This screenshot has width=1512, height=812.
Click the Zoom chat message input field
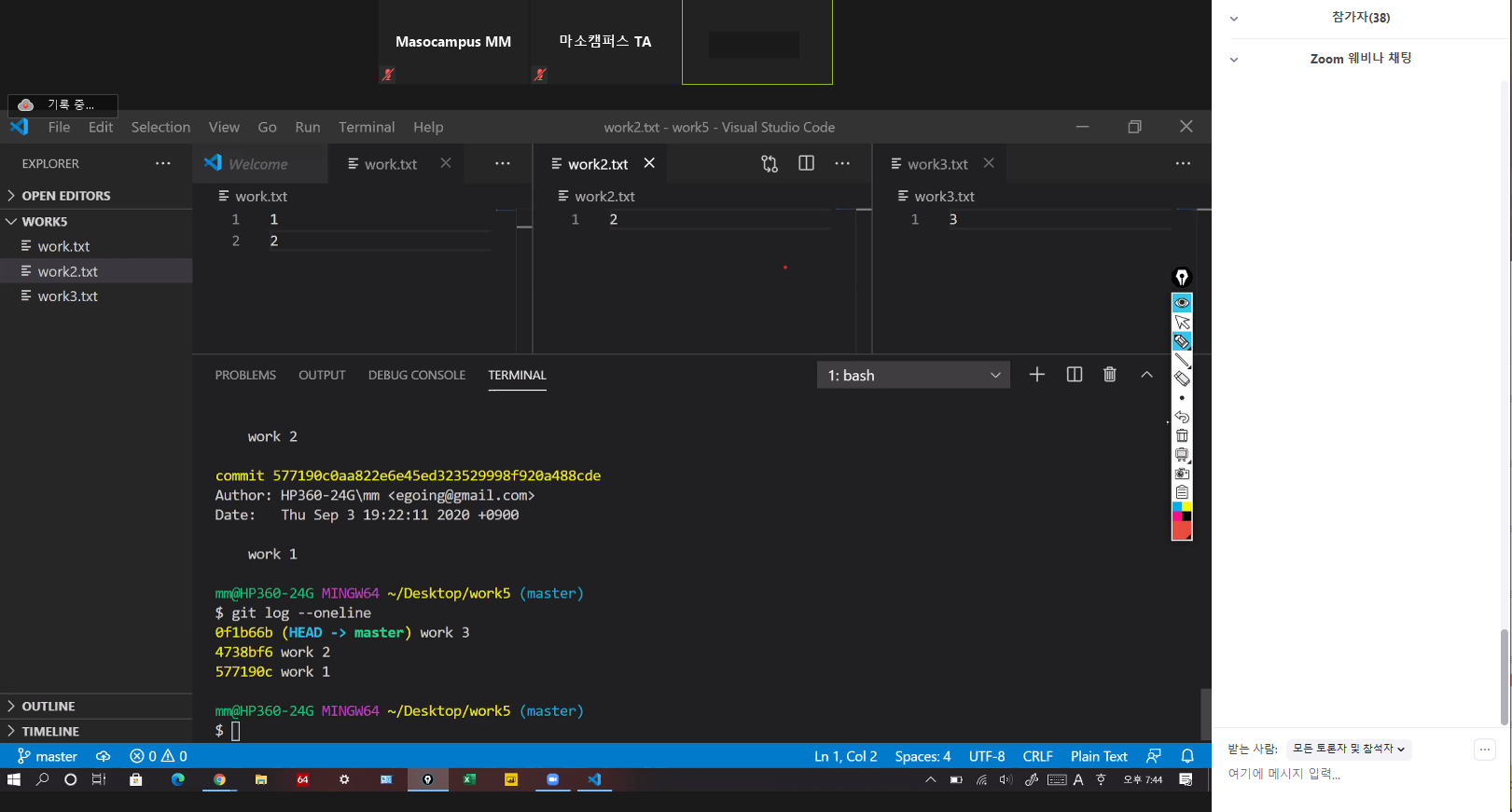(1343, 774)
